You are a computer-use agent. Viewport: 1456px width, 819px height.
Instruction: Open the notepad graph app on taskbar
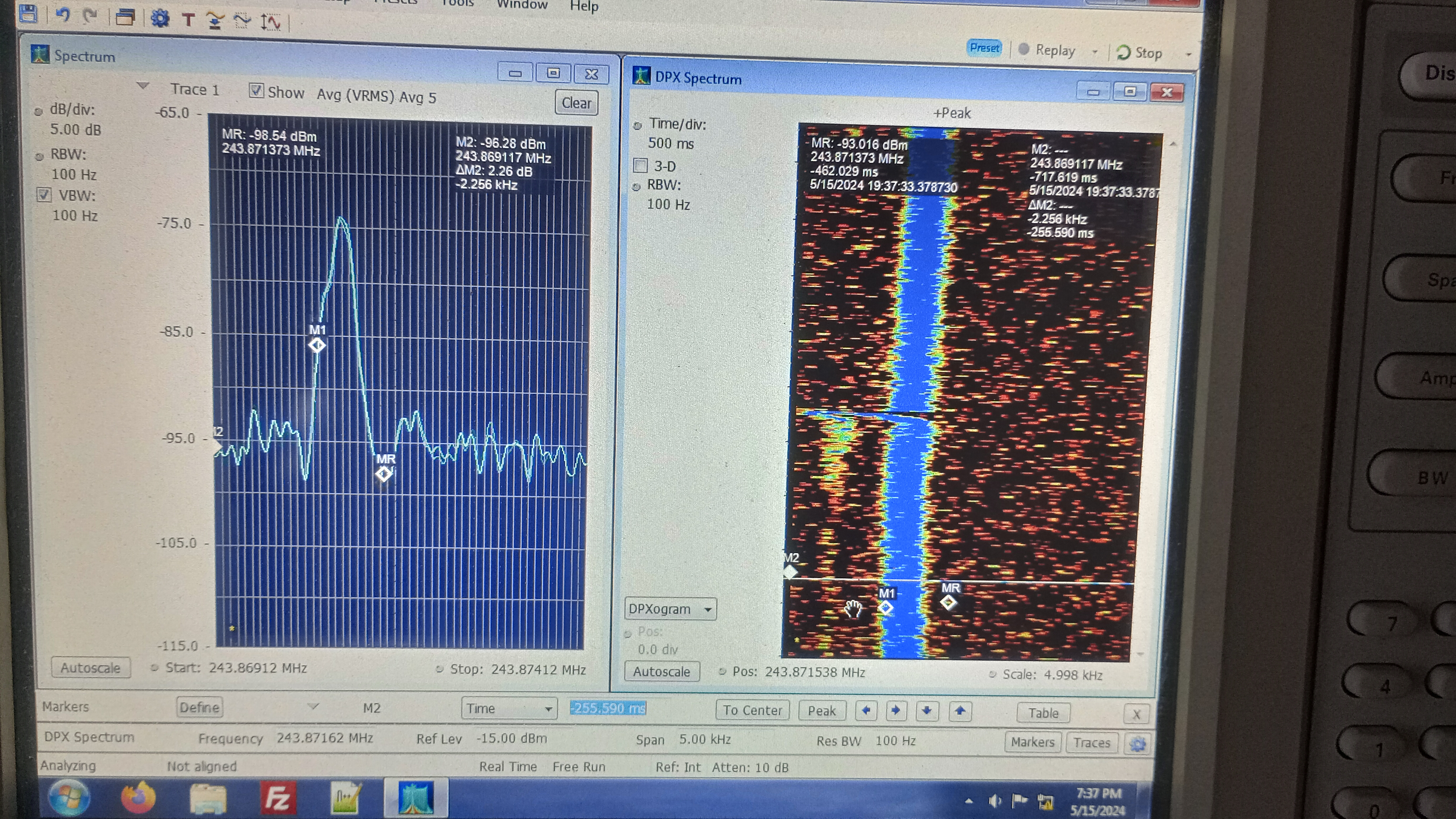(345, 798)
